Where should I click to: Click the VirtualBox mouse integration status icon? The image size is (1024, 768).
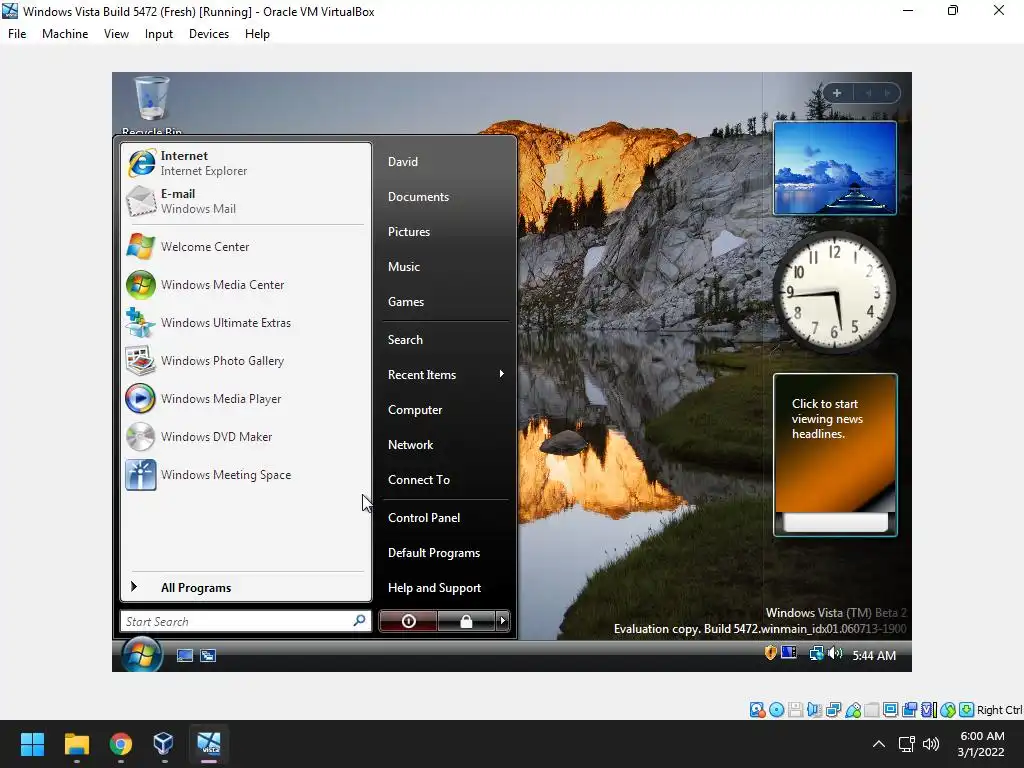tap(948, 710)
